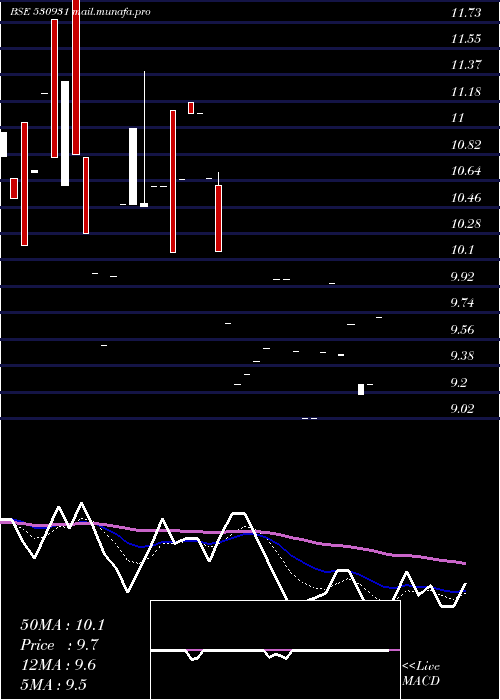Click the 9.2 price axis label

click(459, 383)
